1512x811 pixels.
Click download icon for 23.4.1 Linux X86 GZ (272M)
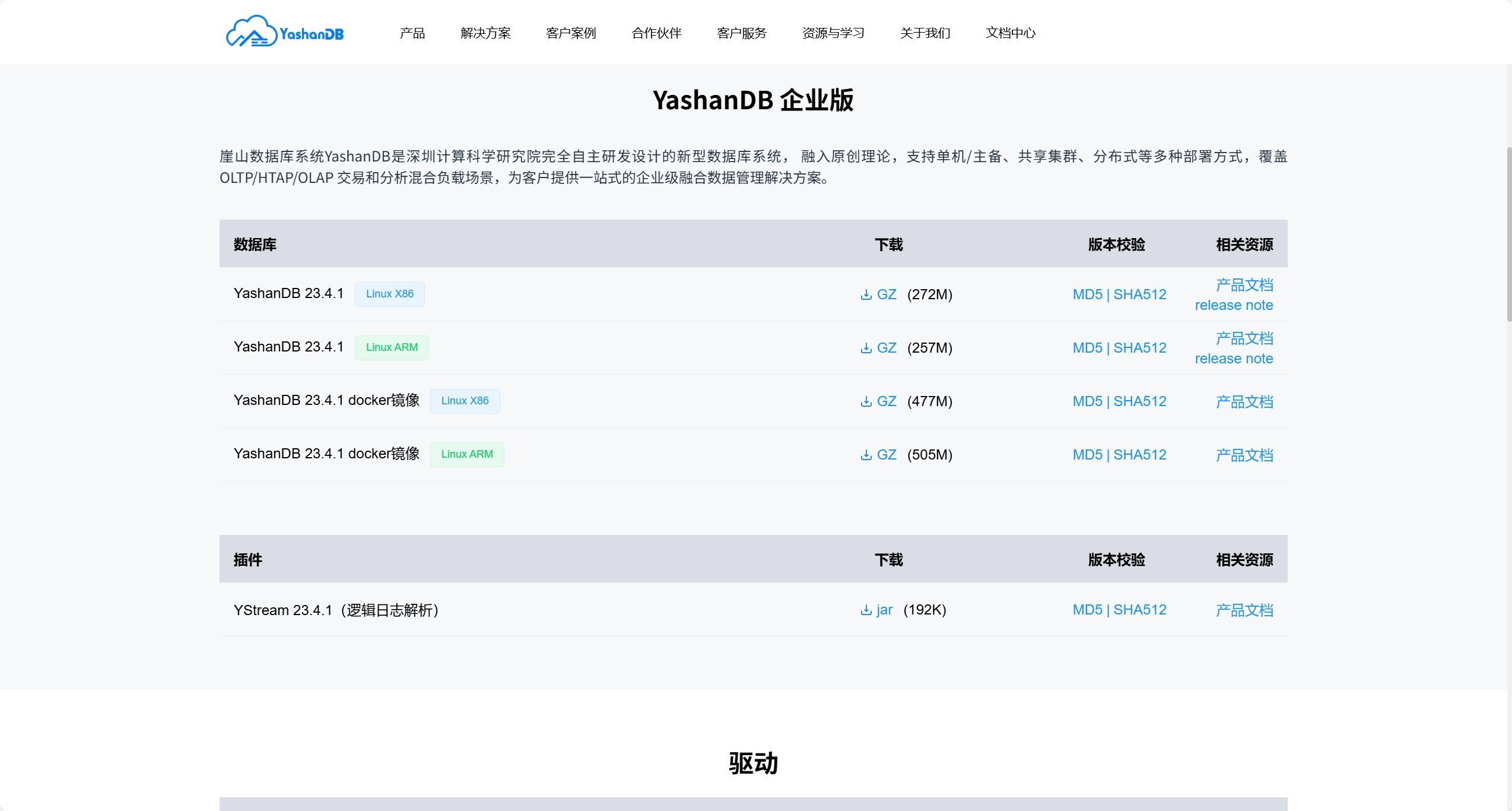point(866,294)
